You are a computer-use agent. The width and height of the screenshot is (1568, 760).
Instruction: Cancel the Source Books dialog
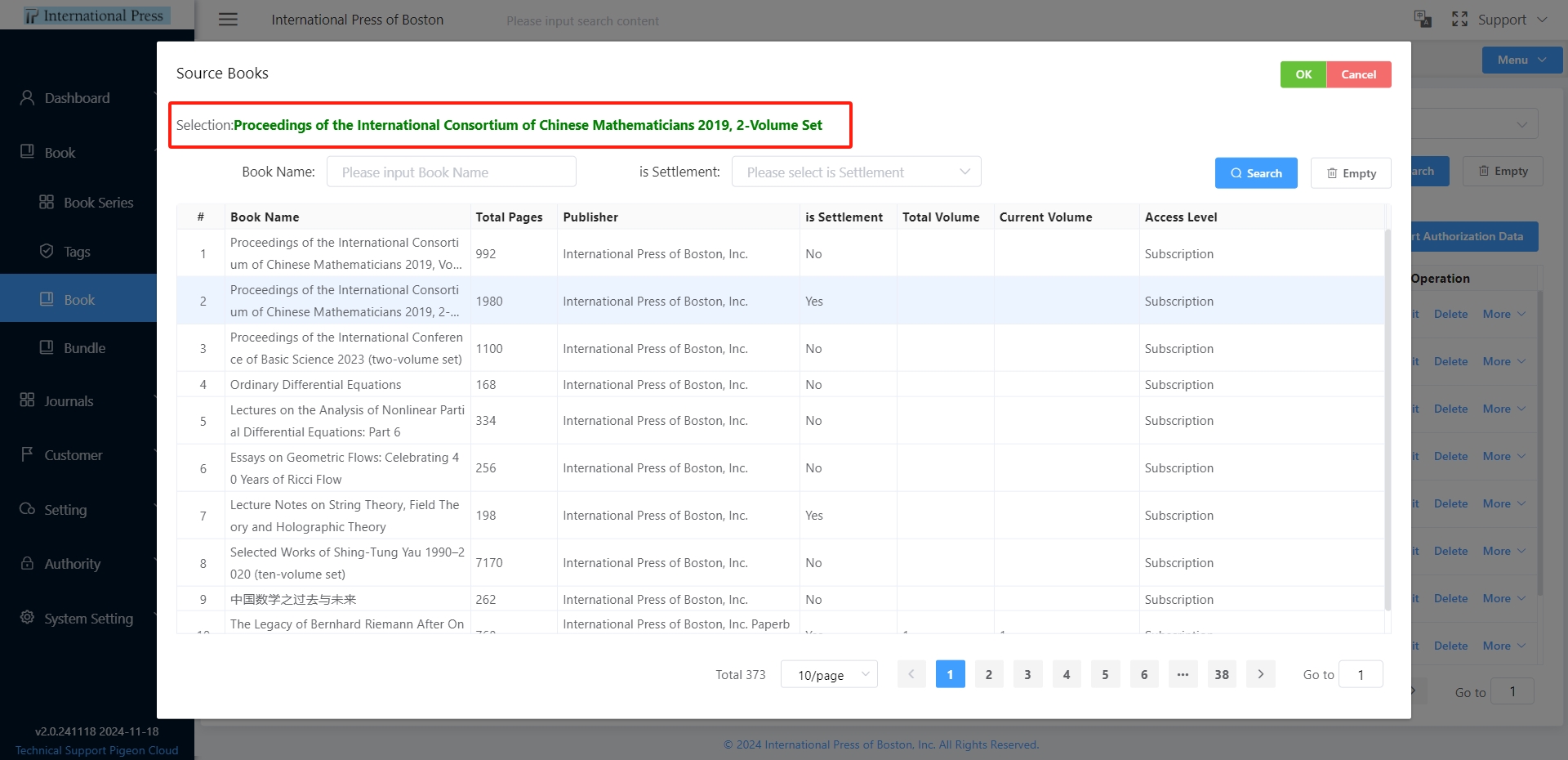pyautogui.click(x=1359, y=74)
